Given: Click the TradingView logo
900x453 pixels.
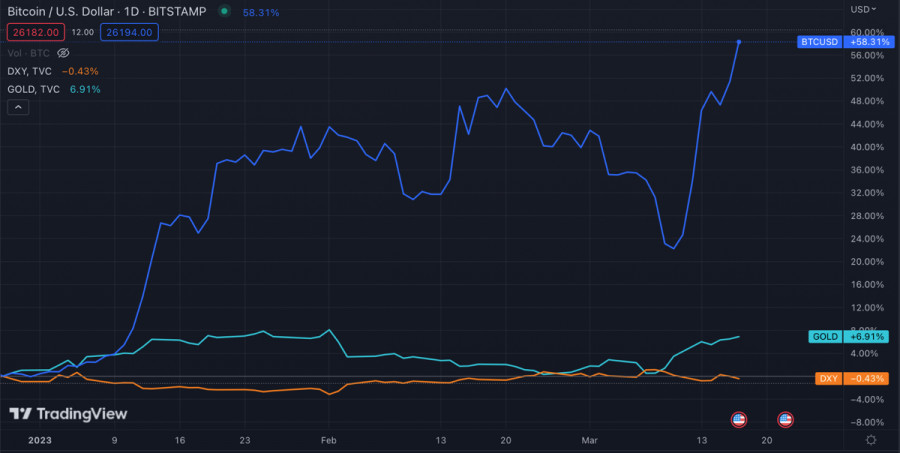Looking at the screenshot, I should [x=68, y=413].
